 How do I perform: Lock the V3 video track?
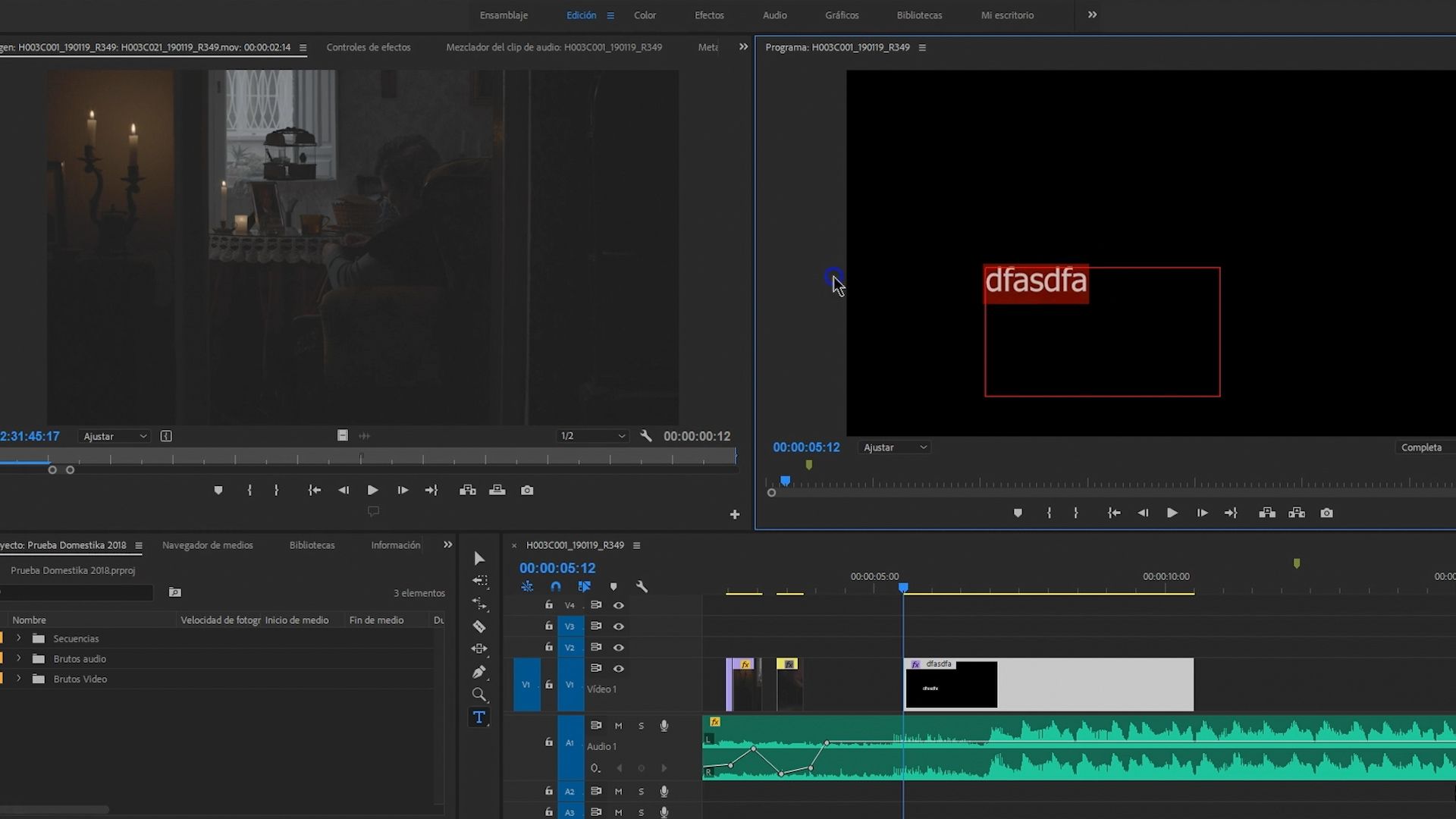pos(548,626)
